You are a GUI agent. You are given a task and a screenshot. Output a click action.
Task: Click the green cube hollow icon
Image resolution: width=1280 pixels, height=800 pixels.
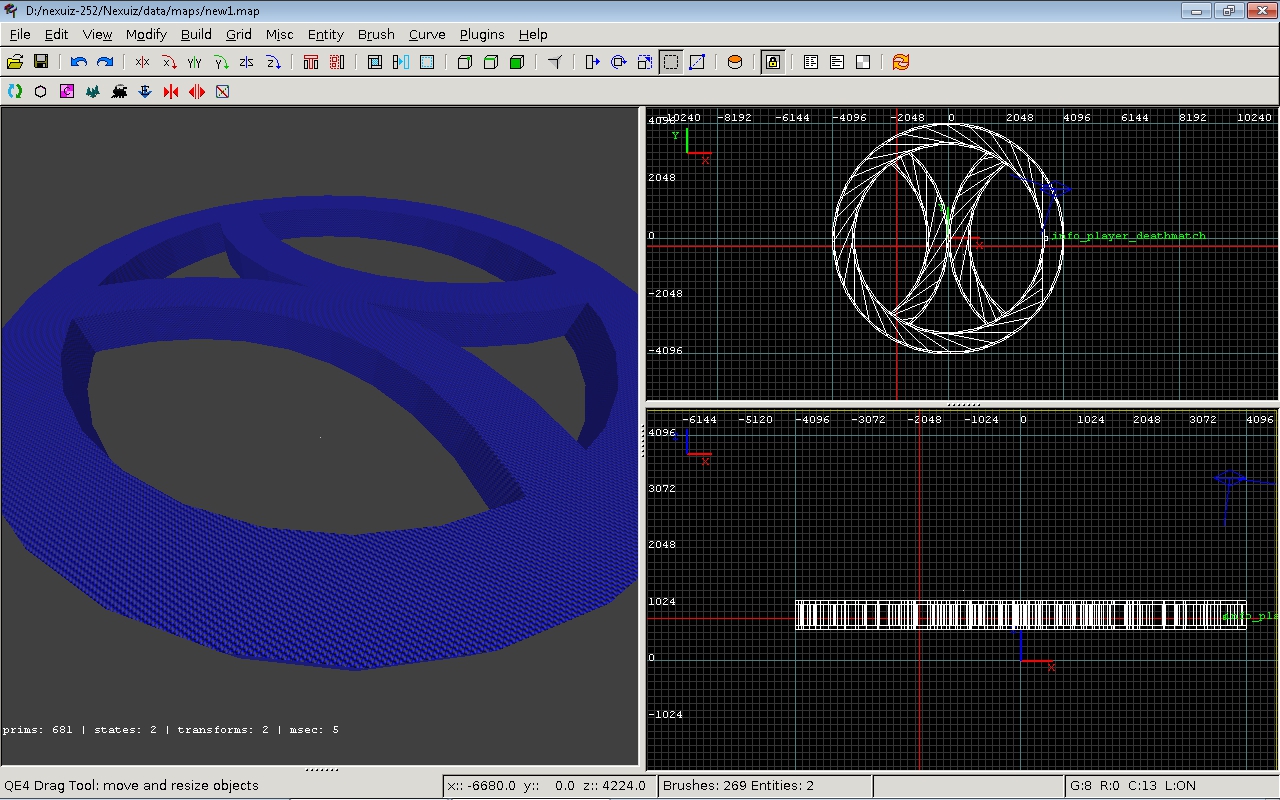coord(517,62)
